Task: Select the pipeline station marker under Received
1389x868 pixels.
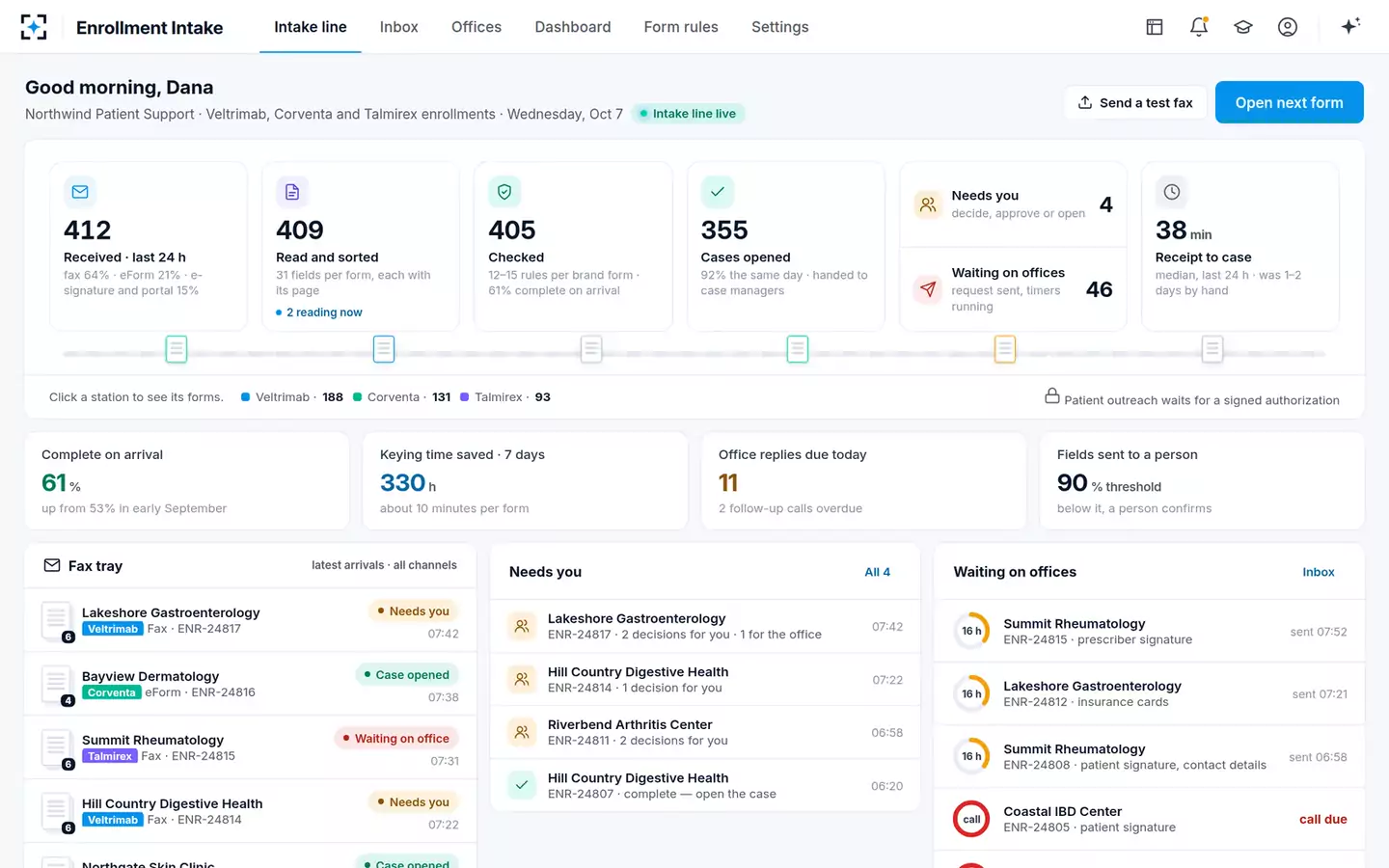Action: click(177, 349)
